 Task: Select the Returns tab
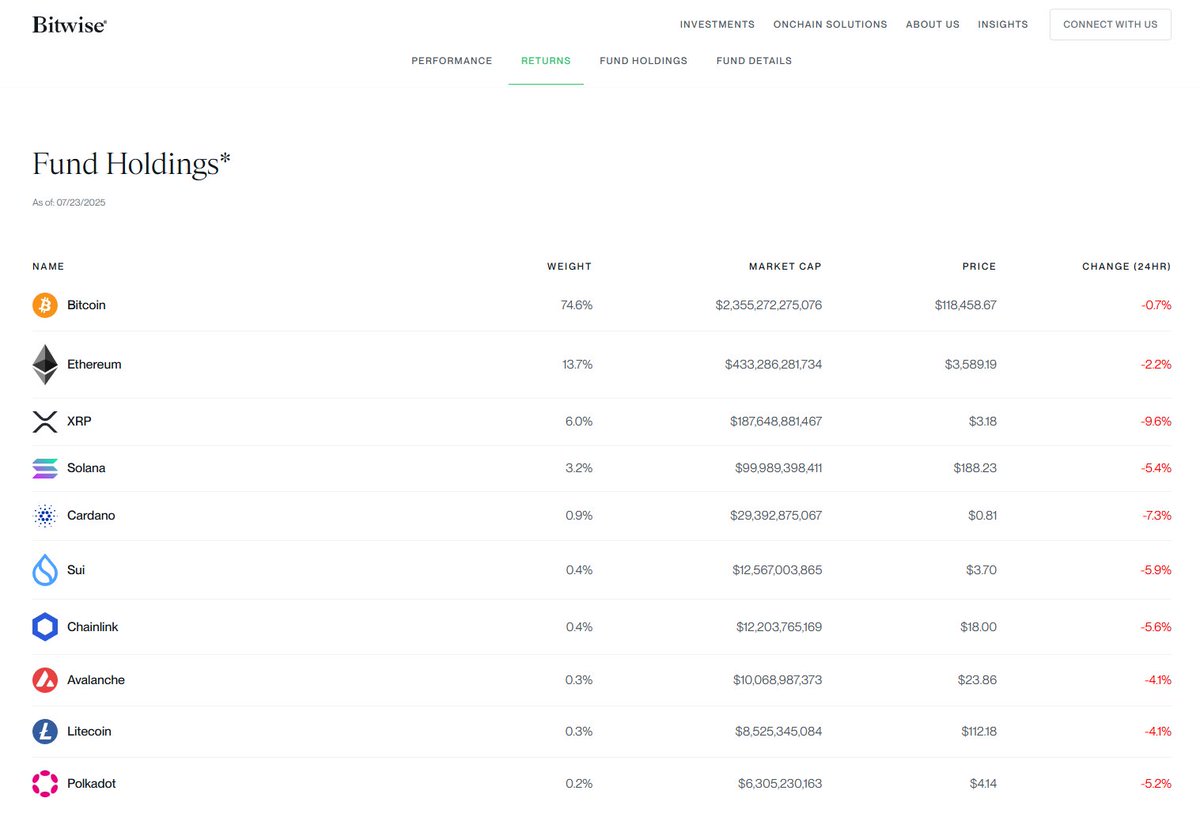(x=546, y=61)
